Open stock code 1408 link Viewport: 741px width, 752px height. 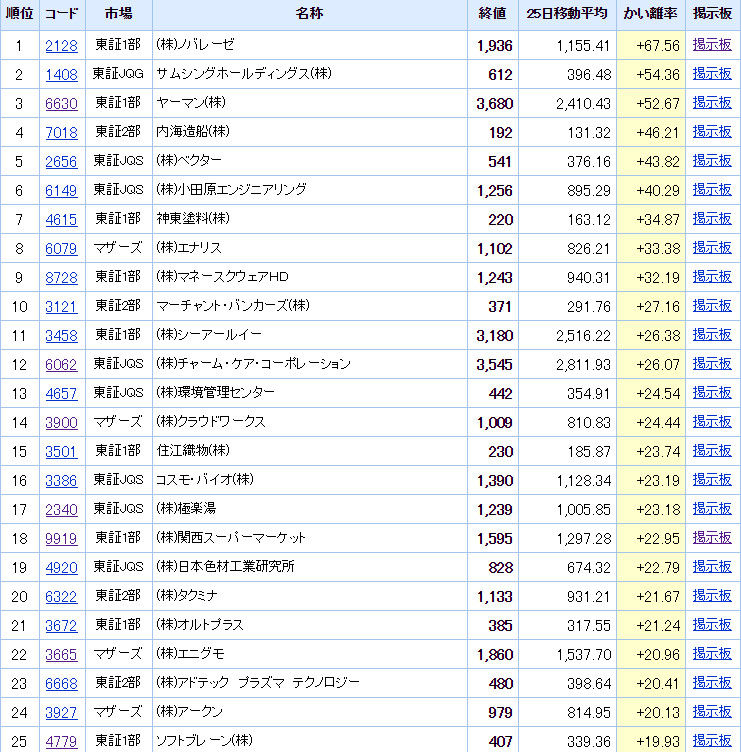tap(61, 75)
